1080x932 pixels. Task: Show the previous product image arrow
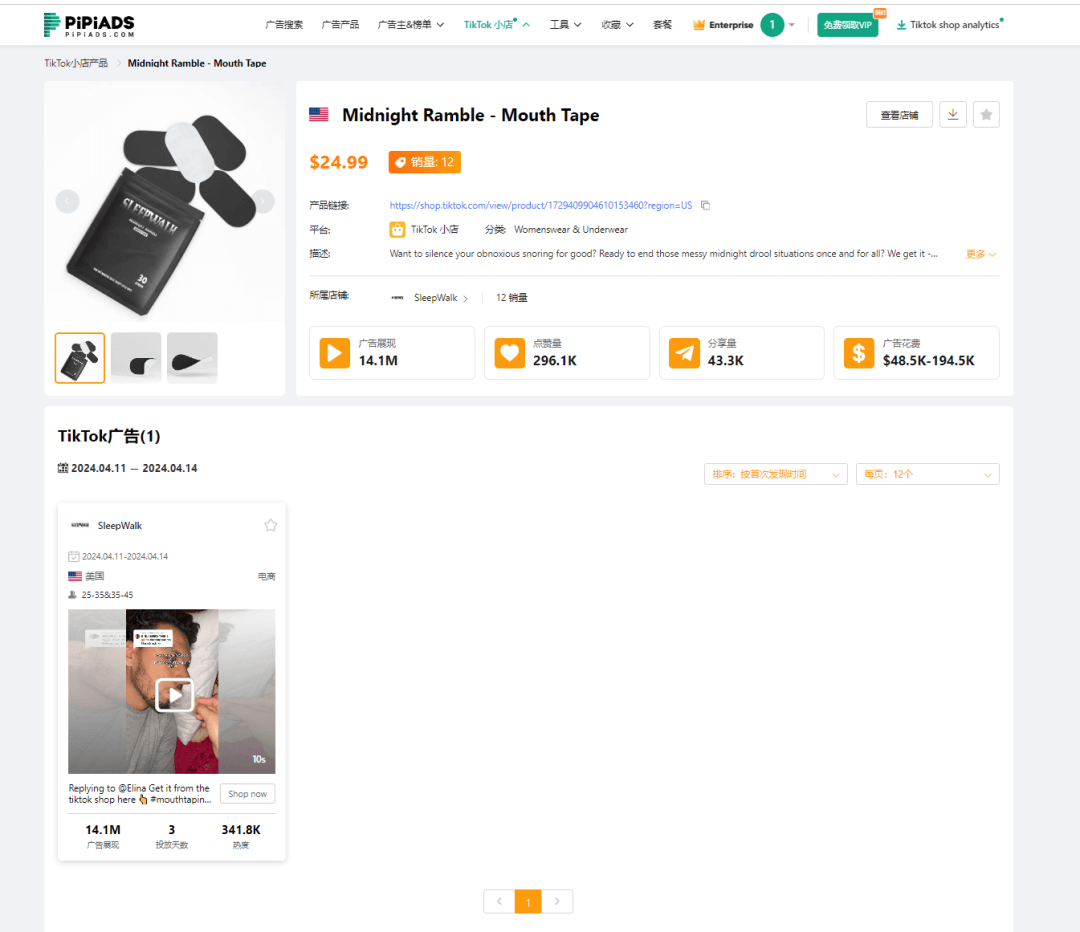tap(67, 201)
